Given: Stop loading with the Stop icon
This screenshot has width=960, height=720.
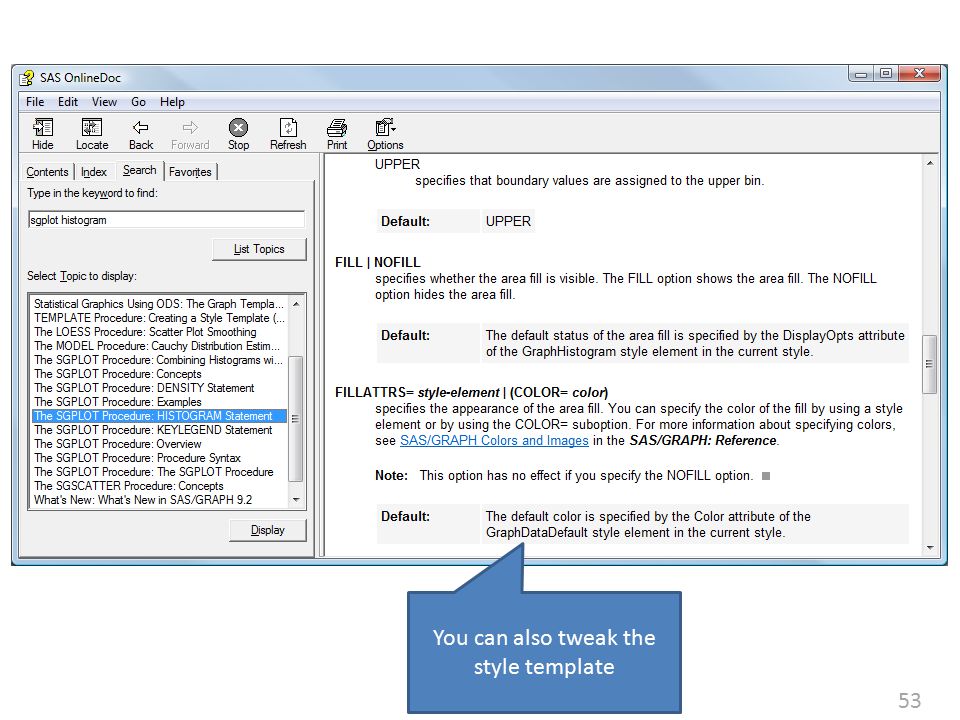Looking at the screenshot, I should tap(238, 127).
